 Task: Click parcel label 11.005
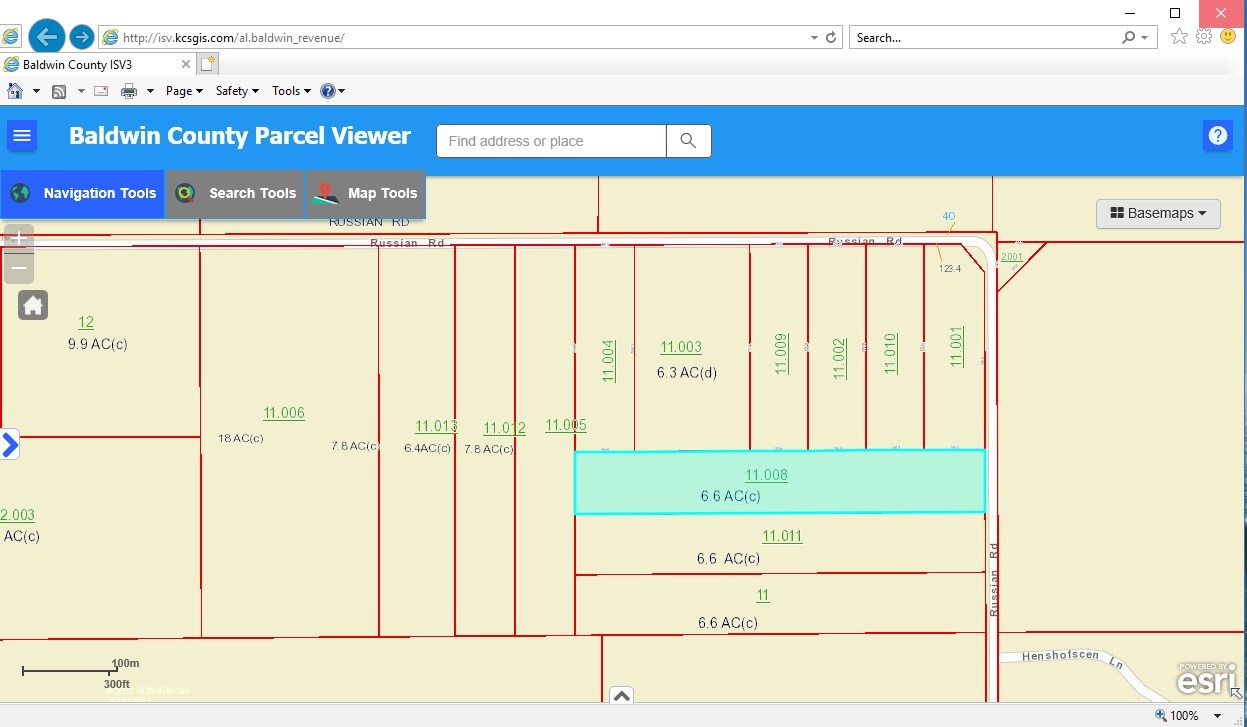(x=566, y=425)
